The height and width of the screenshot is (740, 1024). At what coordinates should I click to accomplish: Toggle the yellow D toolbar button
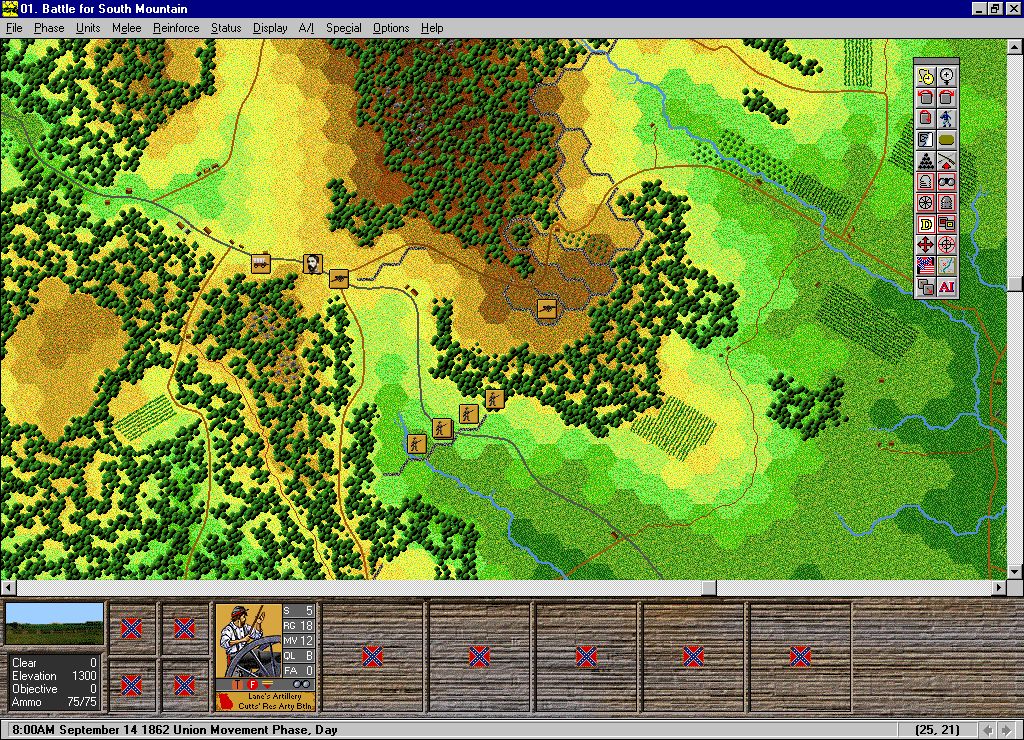[x=925, y=224]
